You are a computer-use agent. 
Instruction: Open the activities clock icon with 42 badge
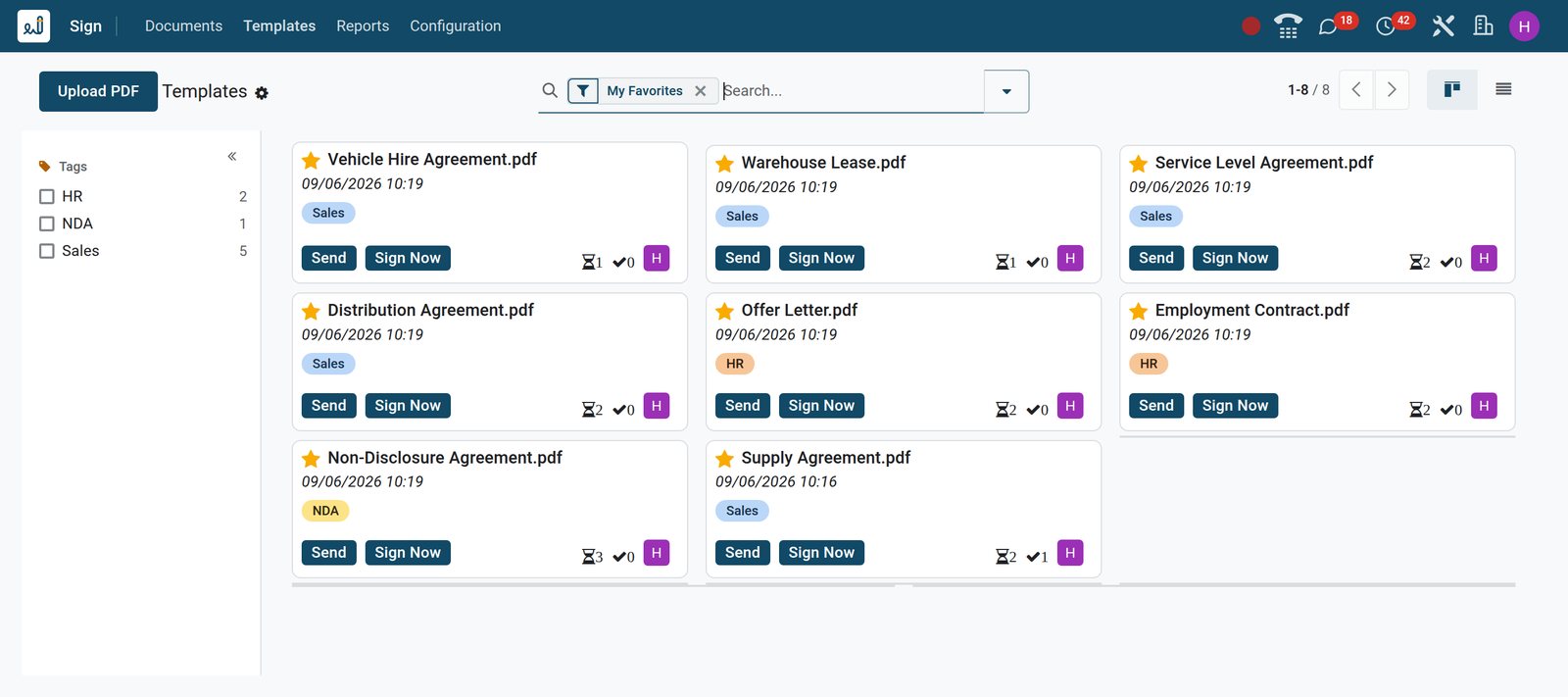pyautogui.click(x=1386, y=26)
